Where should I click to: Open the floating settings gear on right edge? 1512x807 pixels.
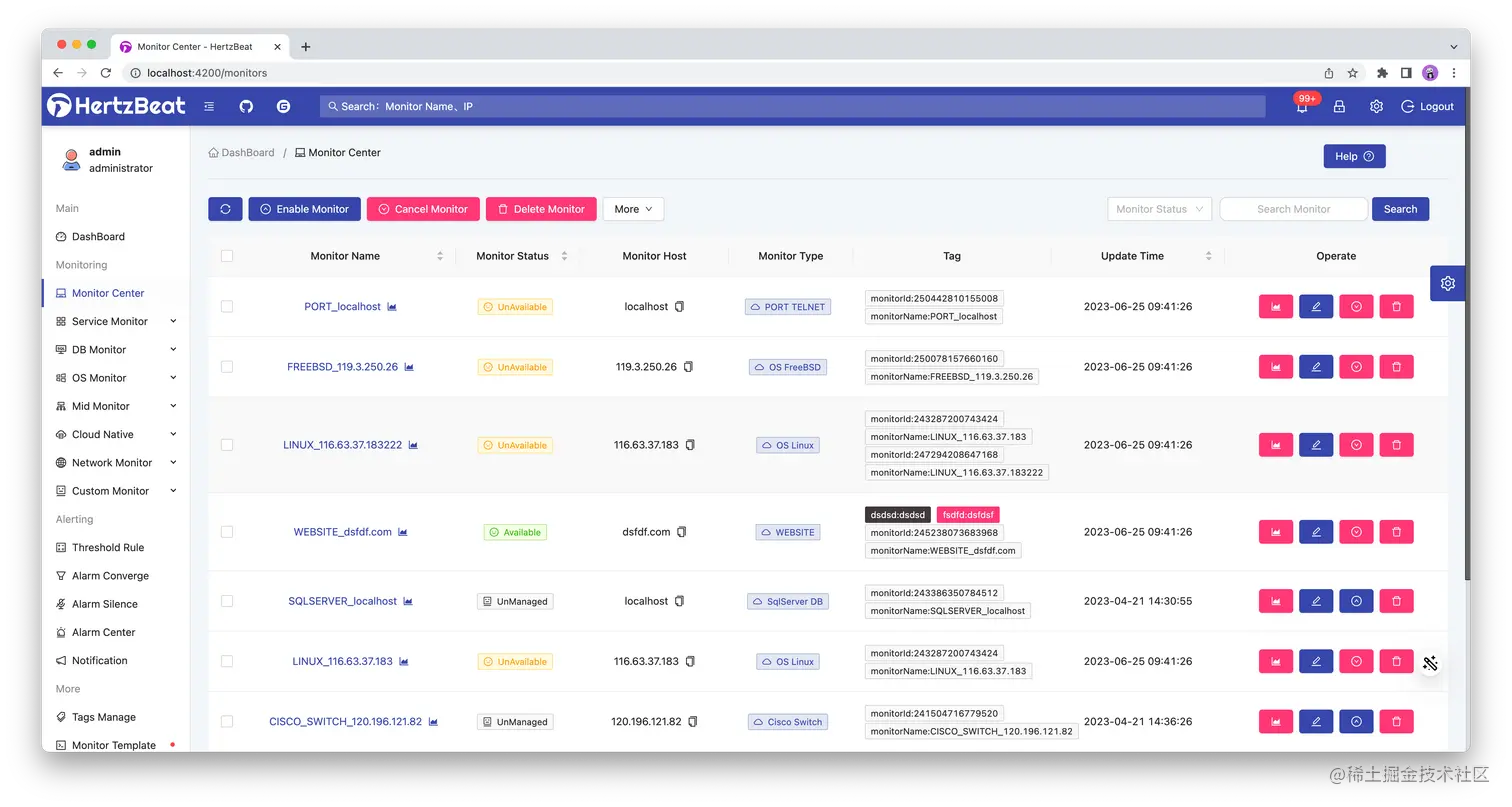coord(1447,283)
